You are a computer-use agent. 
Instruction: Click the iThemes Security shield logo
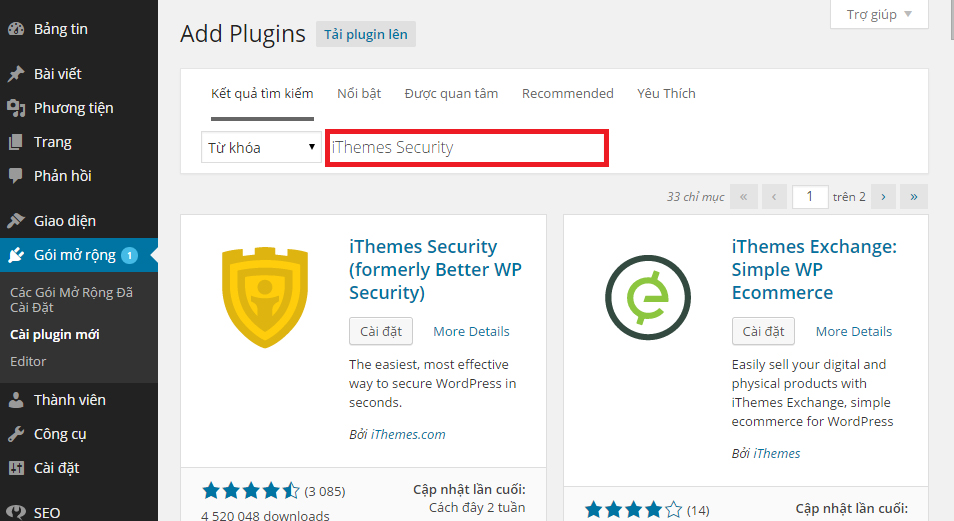(x=265, y=297)
